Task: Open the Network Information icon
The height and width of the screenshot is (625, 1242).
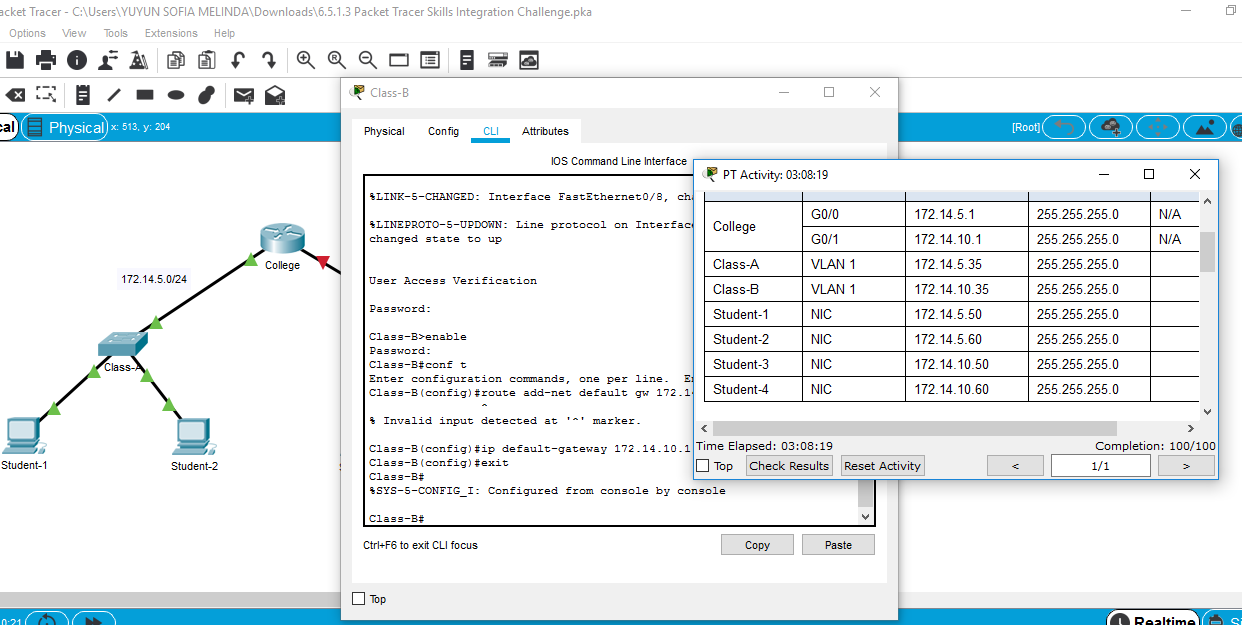Action: (77, 60)
